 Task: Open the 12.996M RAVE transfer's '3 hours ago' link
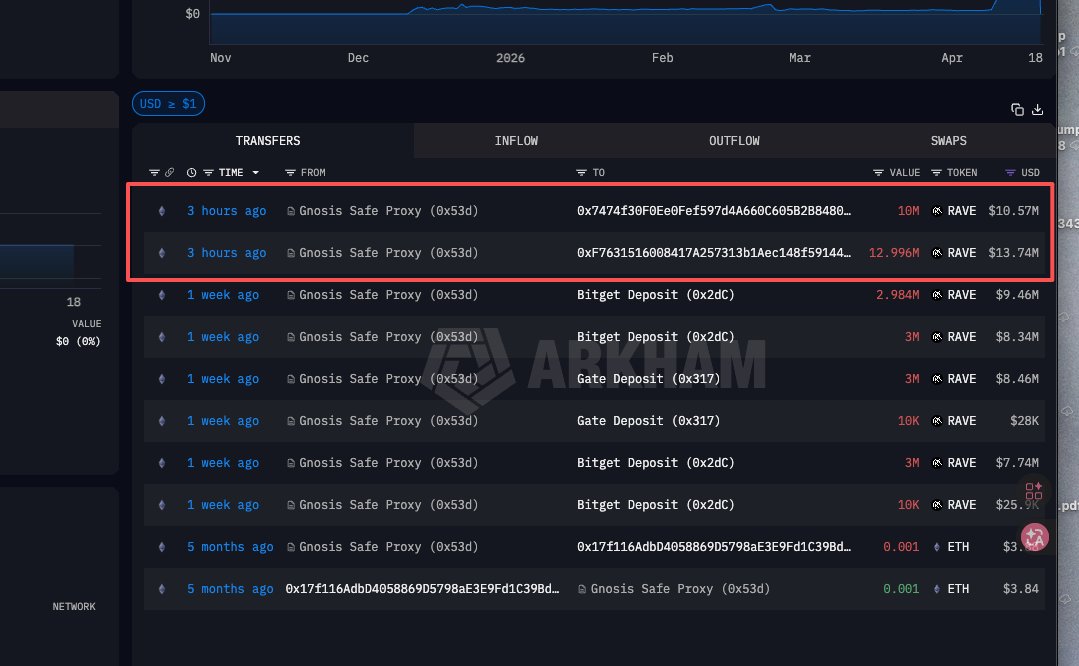pyautogui.click(x=226, y=253)
